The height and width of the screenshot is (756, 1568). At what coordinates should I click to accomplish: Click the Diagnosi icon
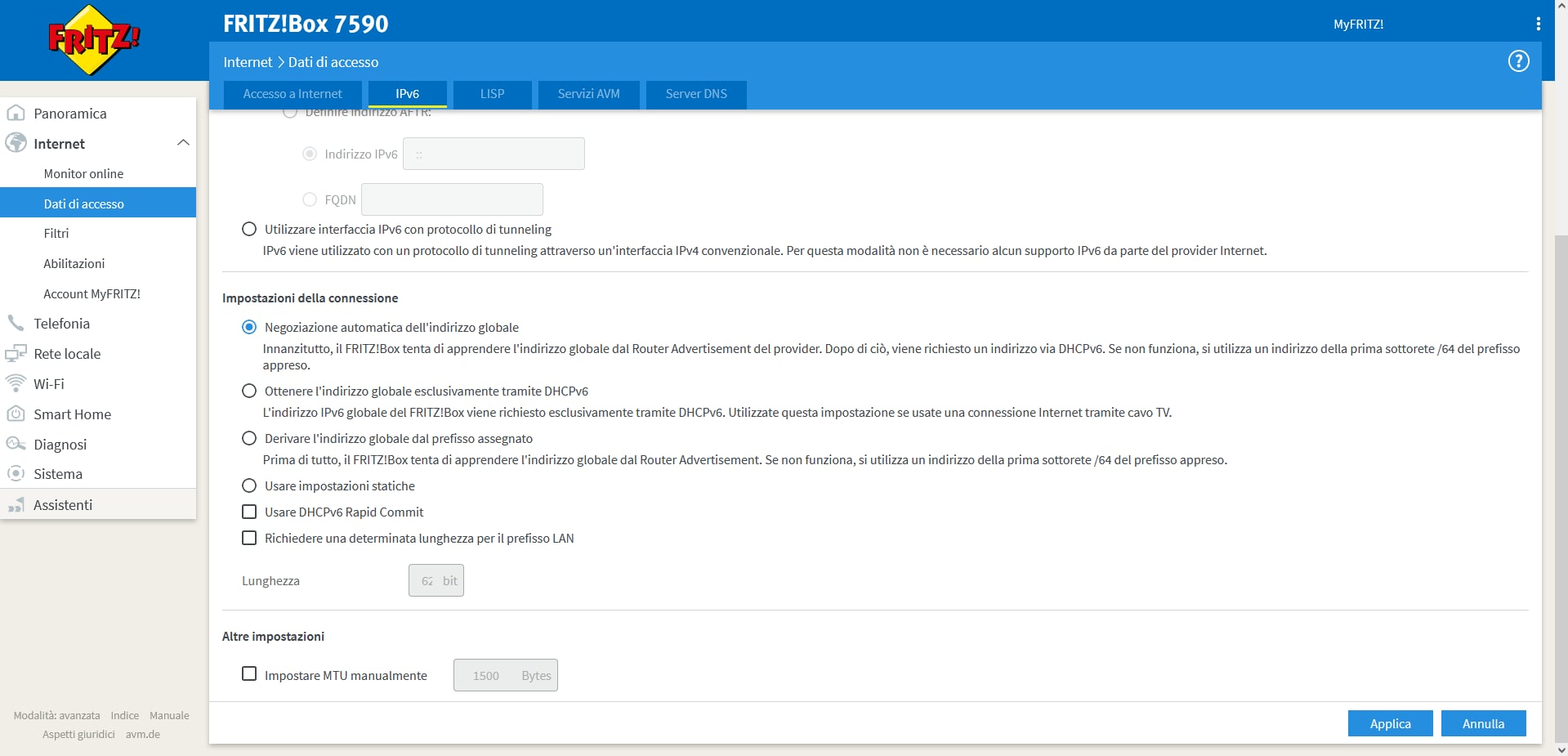click(x=16, y=444)
